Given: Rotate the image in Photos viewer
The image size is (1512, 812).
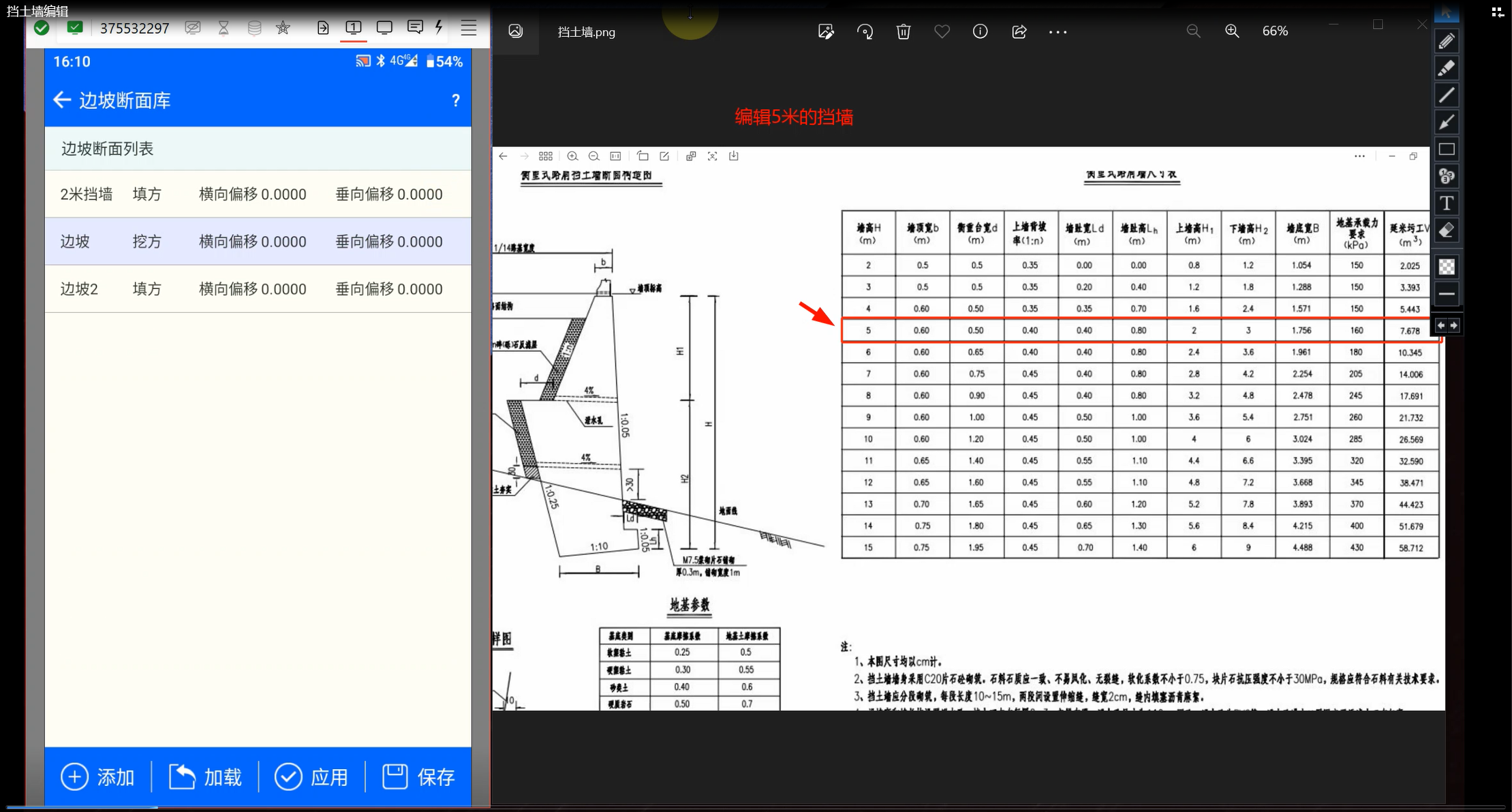Looking at the screenshot, I should (865, 31).
